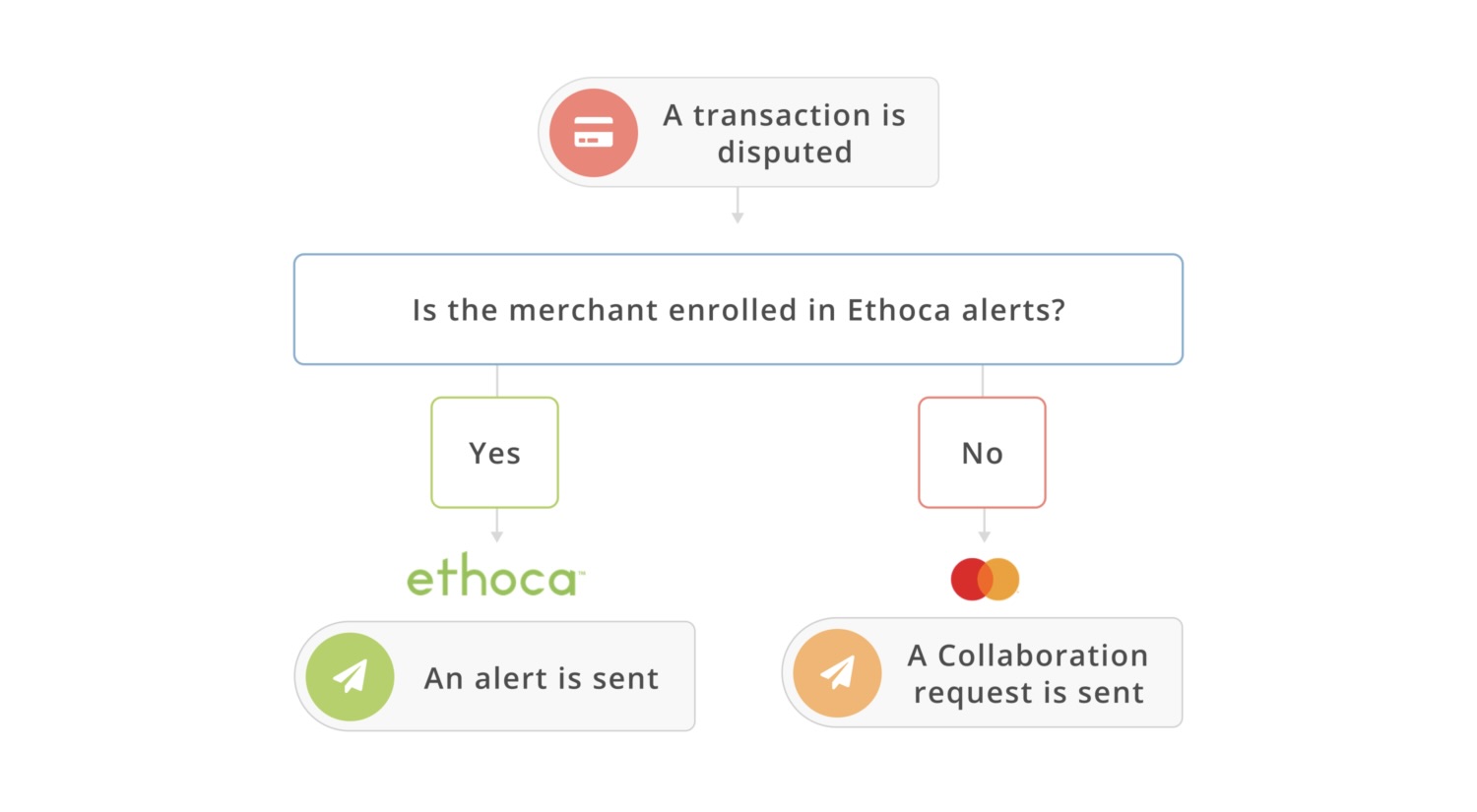Click the red credit card icon
The image size is (1477, 812).
click(x=594, y=133)
